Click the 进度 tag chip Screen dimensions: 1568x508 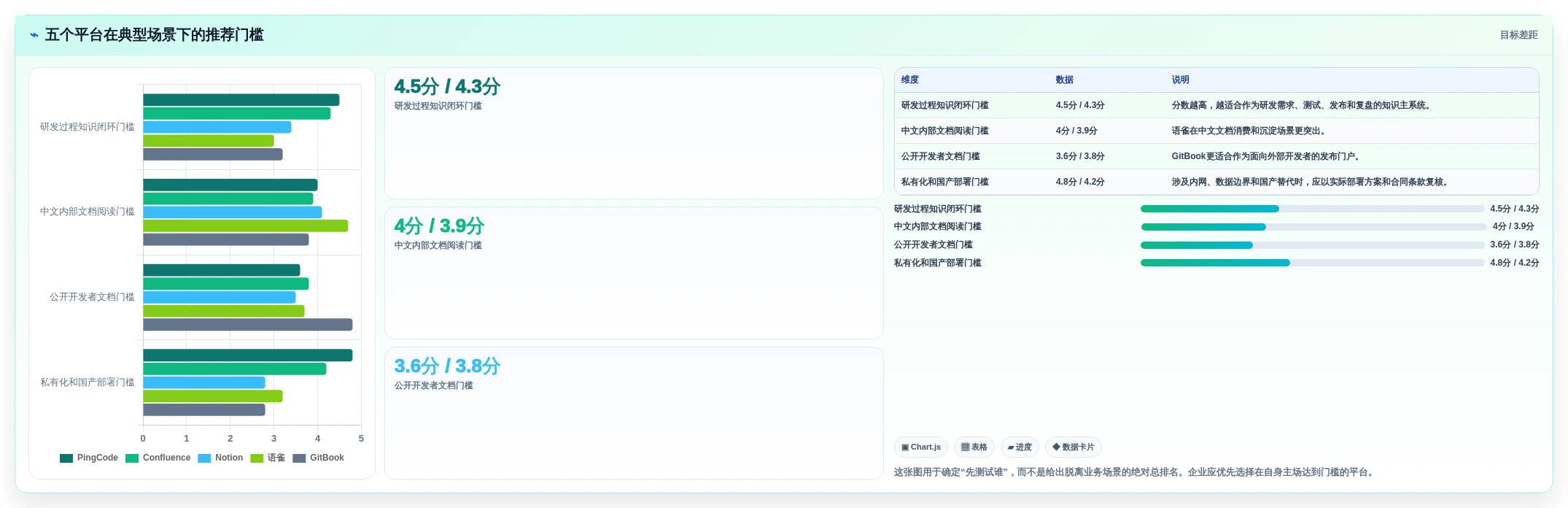[x=1020, y=447]
